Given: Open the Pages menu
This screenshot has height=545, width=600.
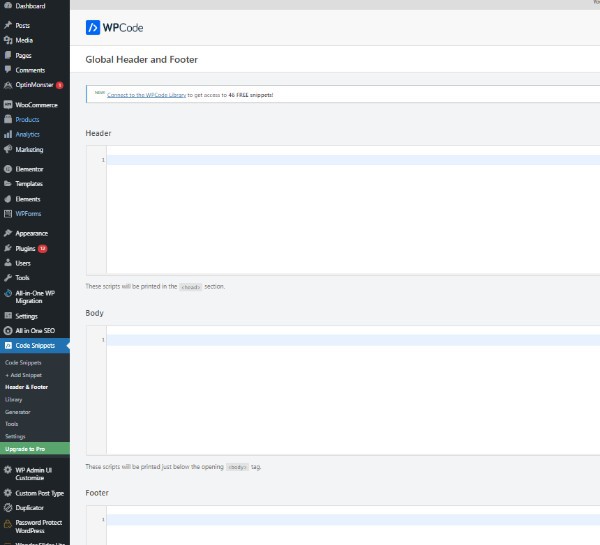Looking at the screenshot, I should coord(23,55).
